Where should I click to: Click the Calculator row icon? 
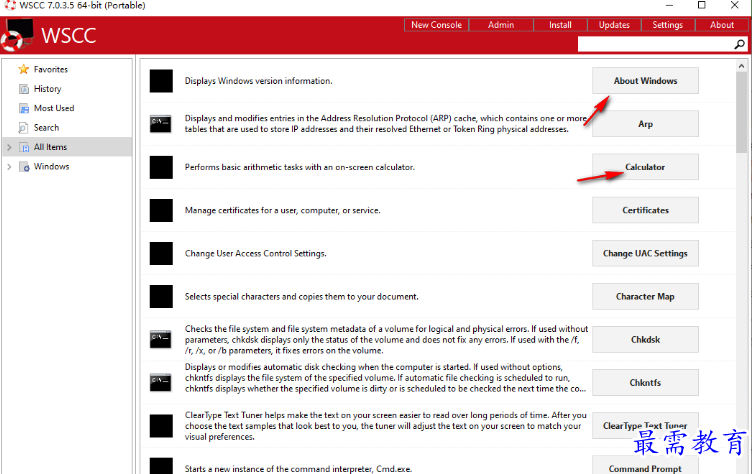[161, 167]
